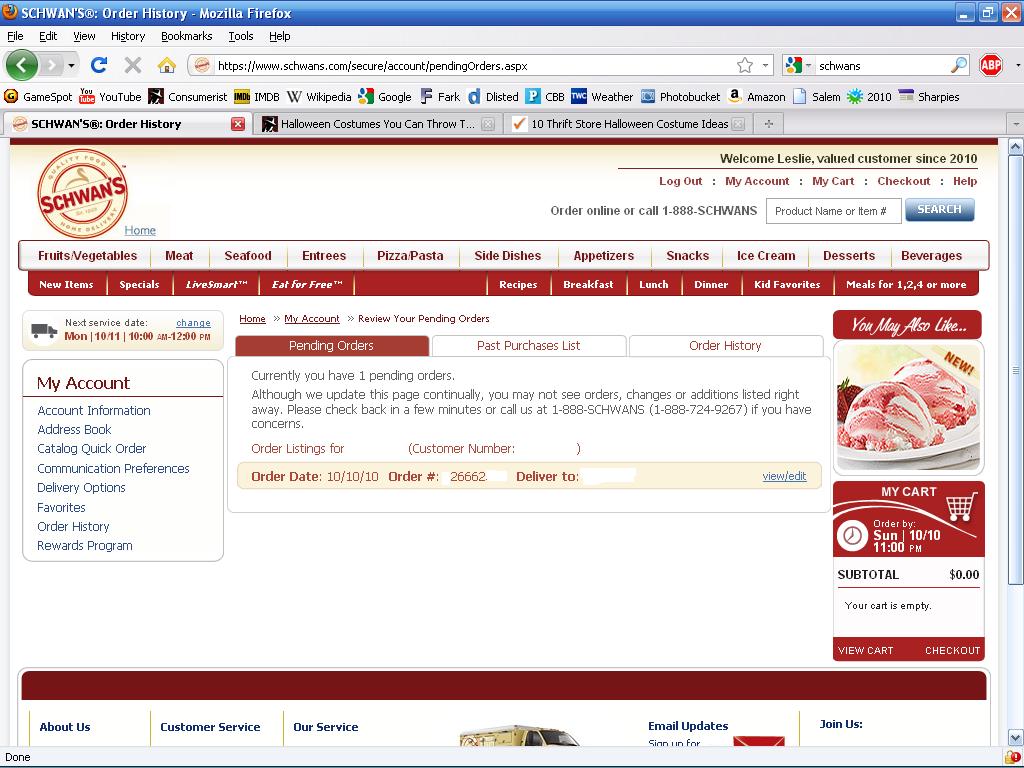The height and width of the screenshot is (768, 1024).
Task: Click the SEARCH button
Action: tap(940, 210)
